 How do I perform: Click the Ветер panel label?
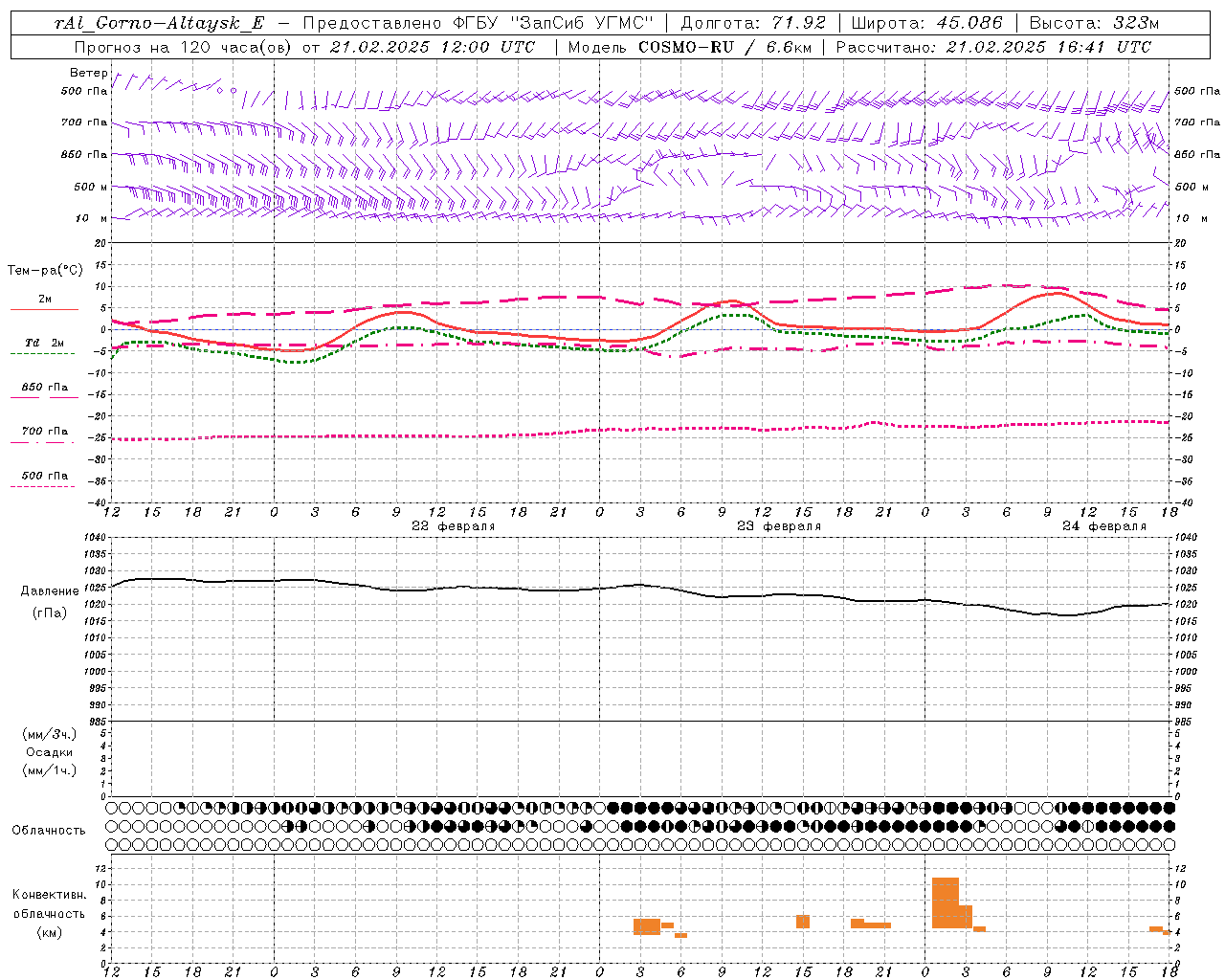point(88,73)
